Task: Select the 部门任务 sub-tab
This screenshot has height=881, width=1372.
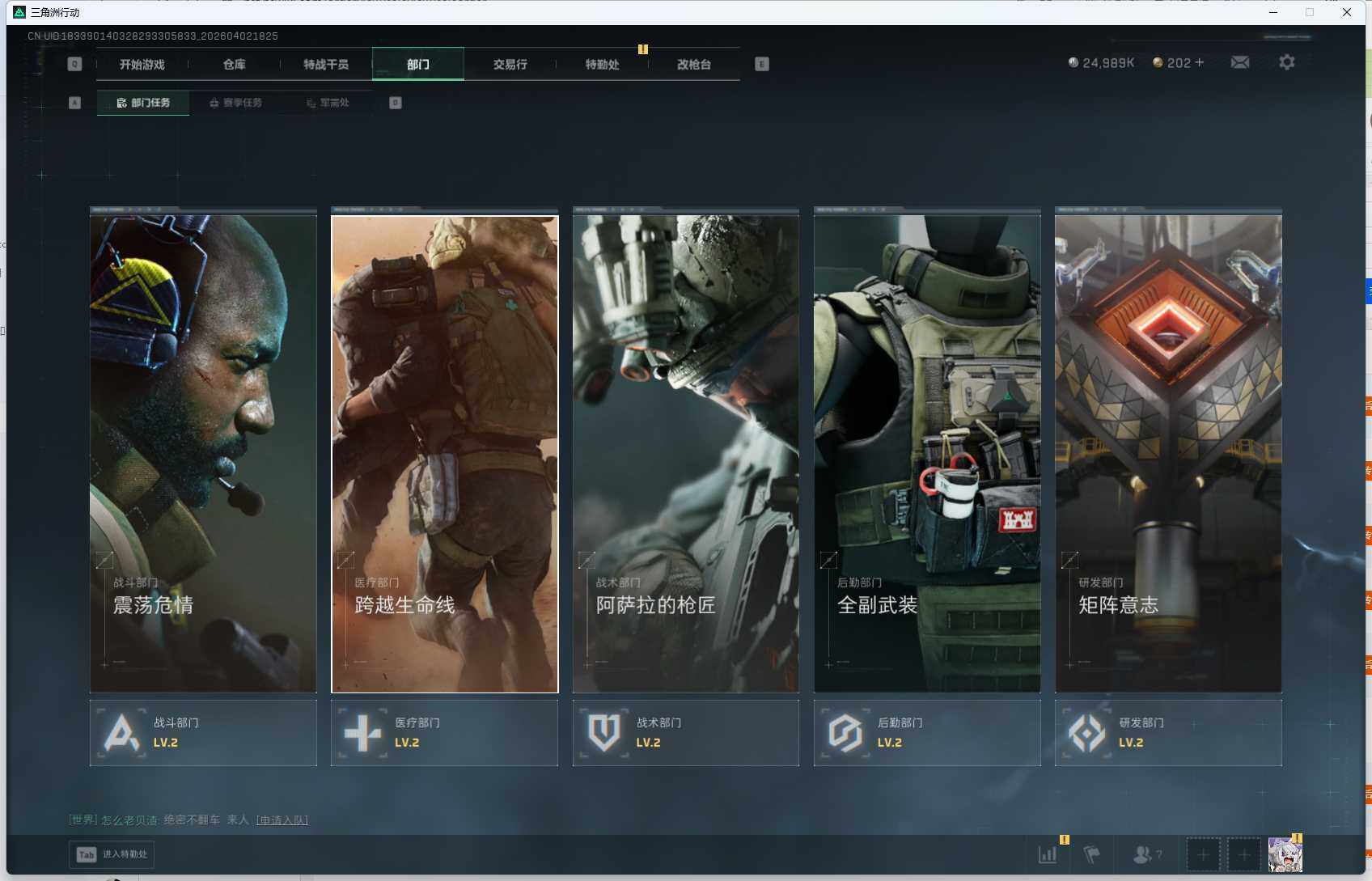Action: (x=143, y=103)
